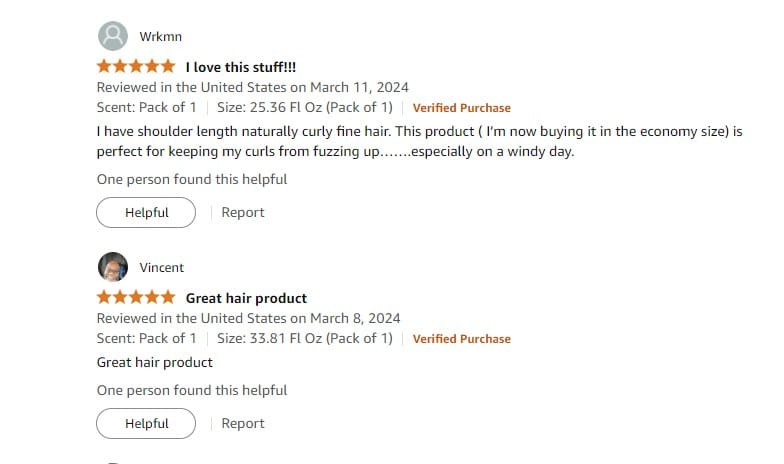The image size is (784, 464).
Task: Click the March 11, 2024 review date line
Action: (252, 88)
